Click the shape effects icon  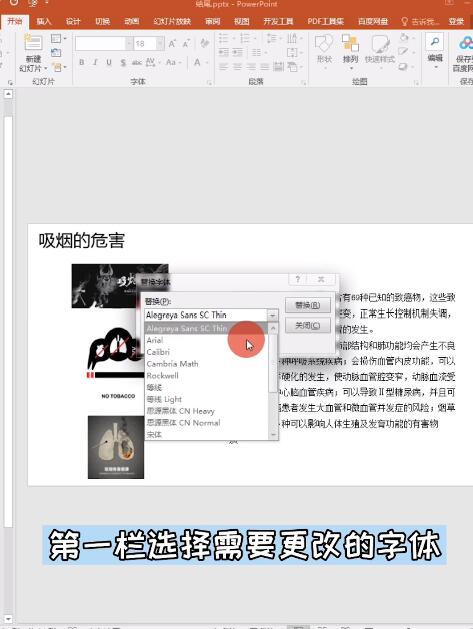(x=404, y=66)
